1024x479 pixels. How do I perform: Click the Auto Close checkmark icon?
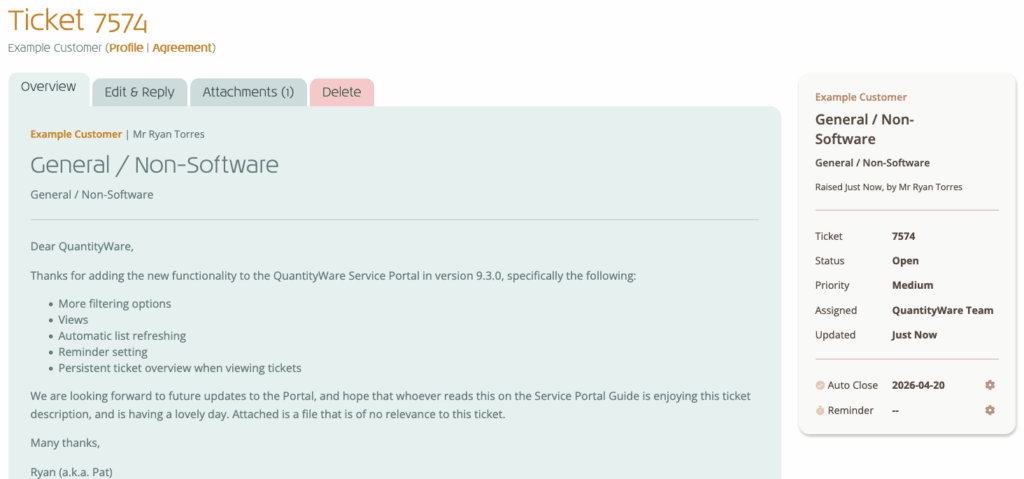(820, 385)
